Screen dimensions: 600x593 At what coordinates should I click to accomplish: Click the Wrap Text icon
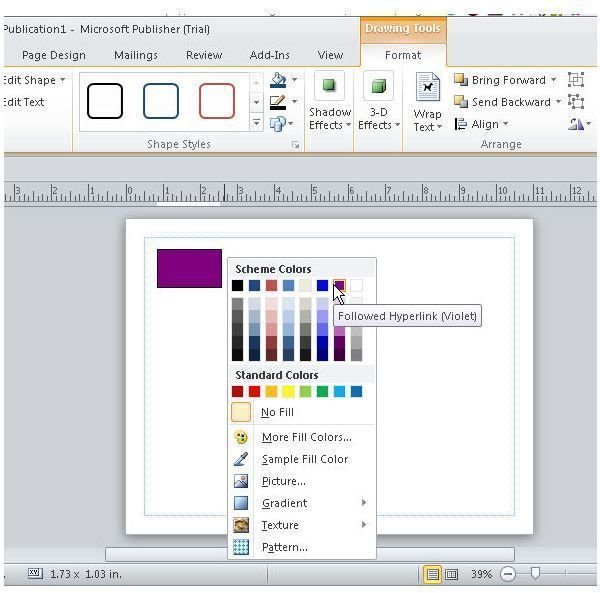point(428,87)
